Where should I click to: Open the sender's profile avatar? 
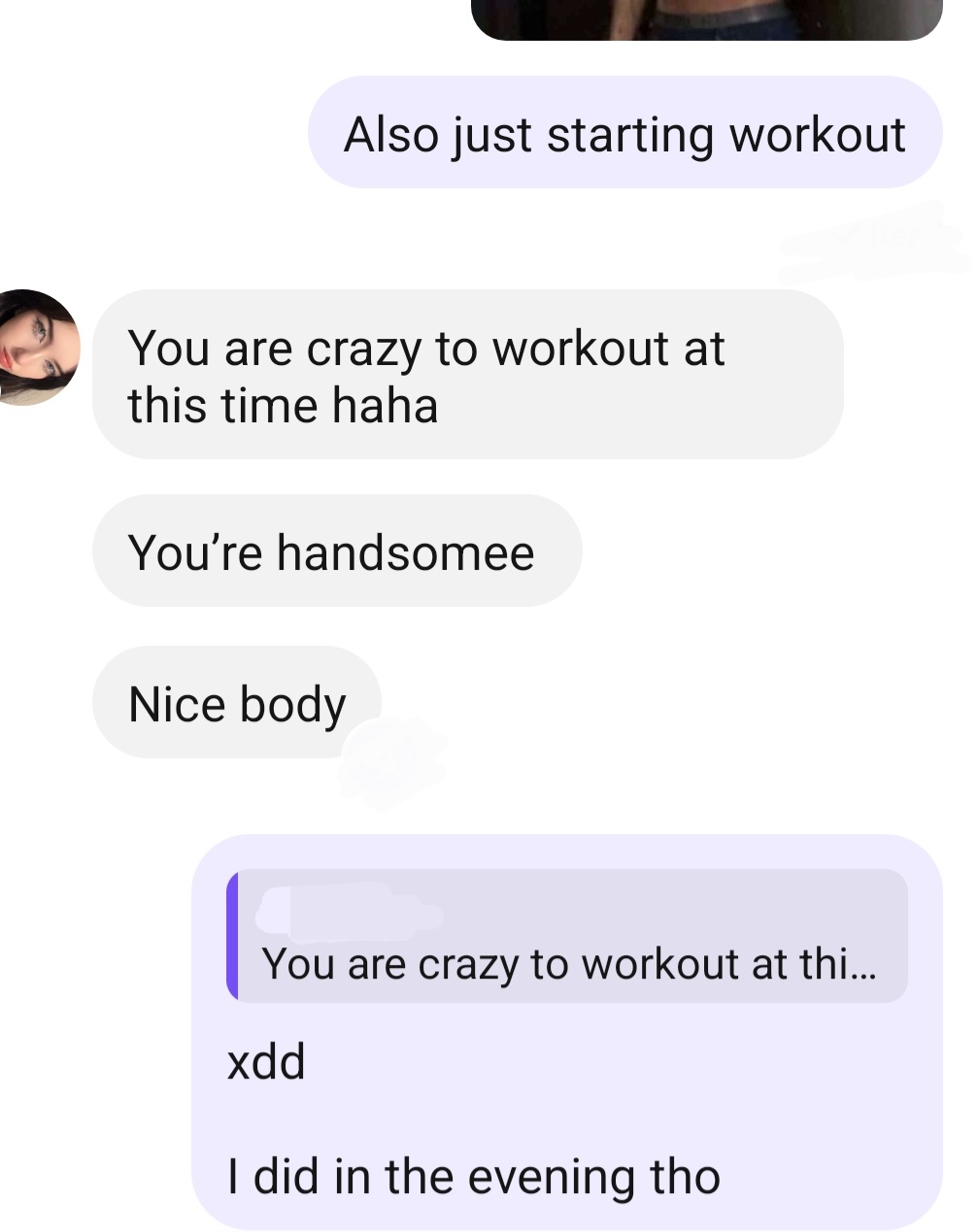point(37,347)
